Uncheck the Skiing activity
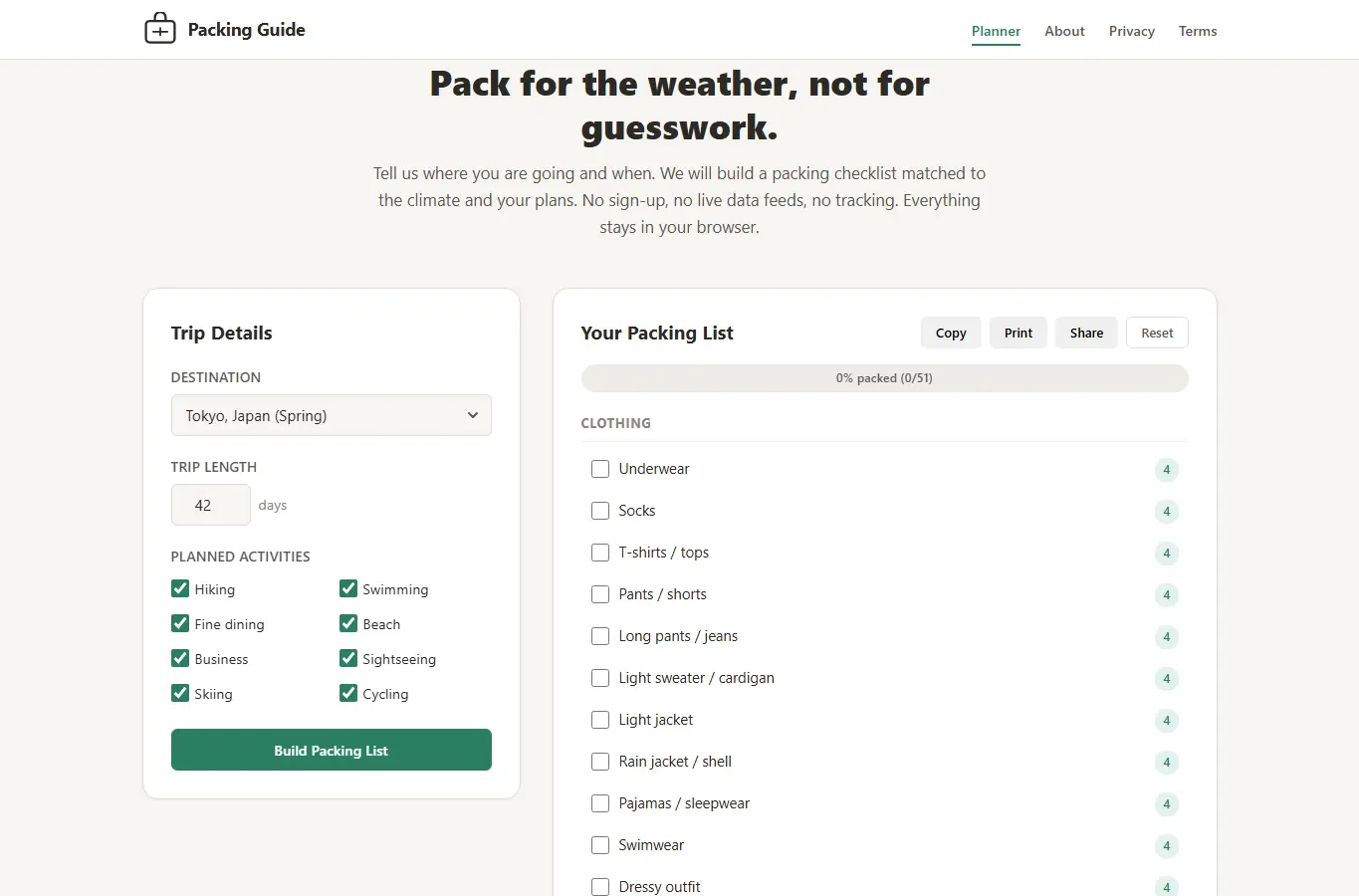Image resolution: width=1359 pixels, height=896 pixels. click(x=180, y=693)
